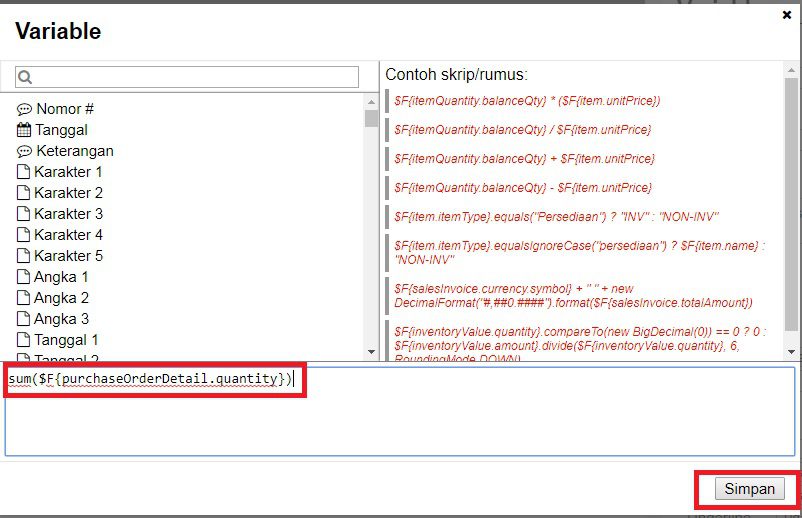
Task: Click the calendar icon beside Tanggal
Action: (24, 130)
